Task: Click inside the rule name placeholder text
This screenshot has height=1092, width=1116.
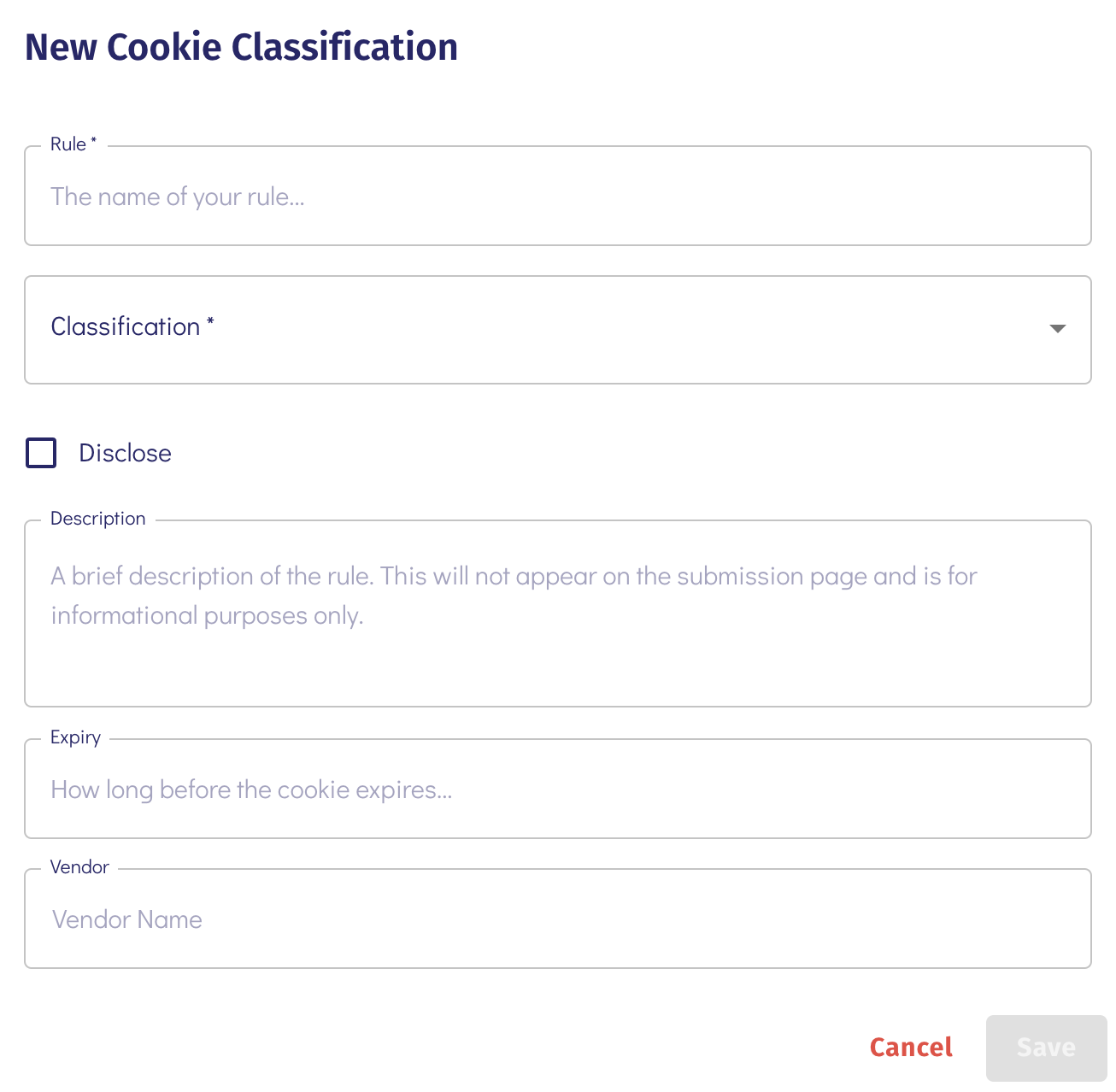Action: 179,196
